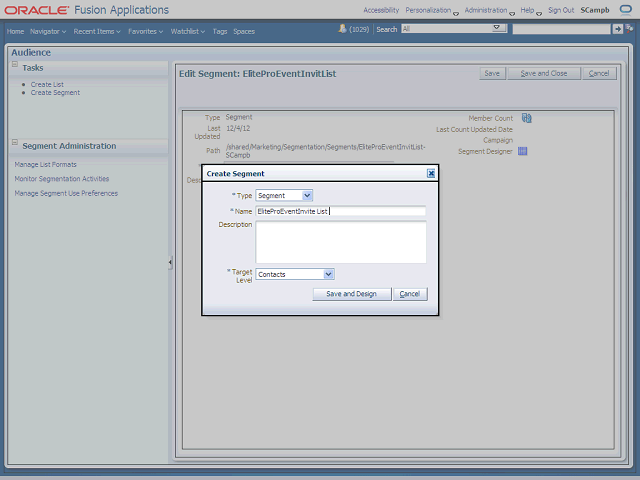Go to Home

pyautogui.click(x=16, y=31)
